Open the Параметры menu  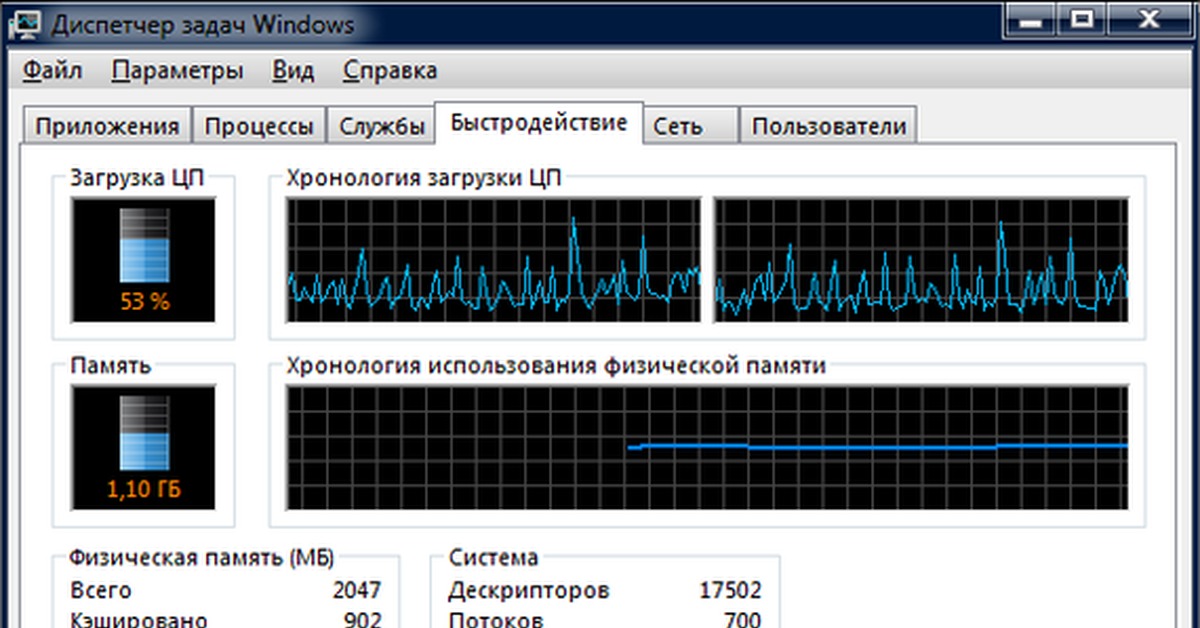pyautogui.click(x=177, y=71)
